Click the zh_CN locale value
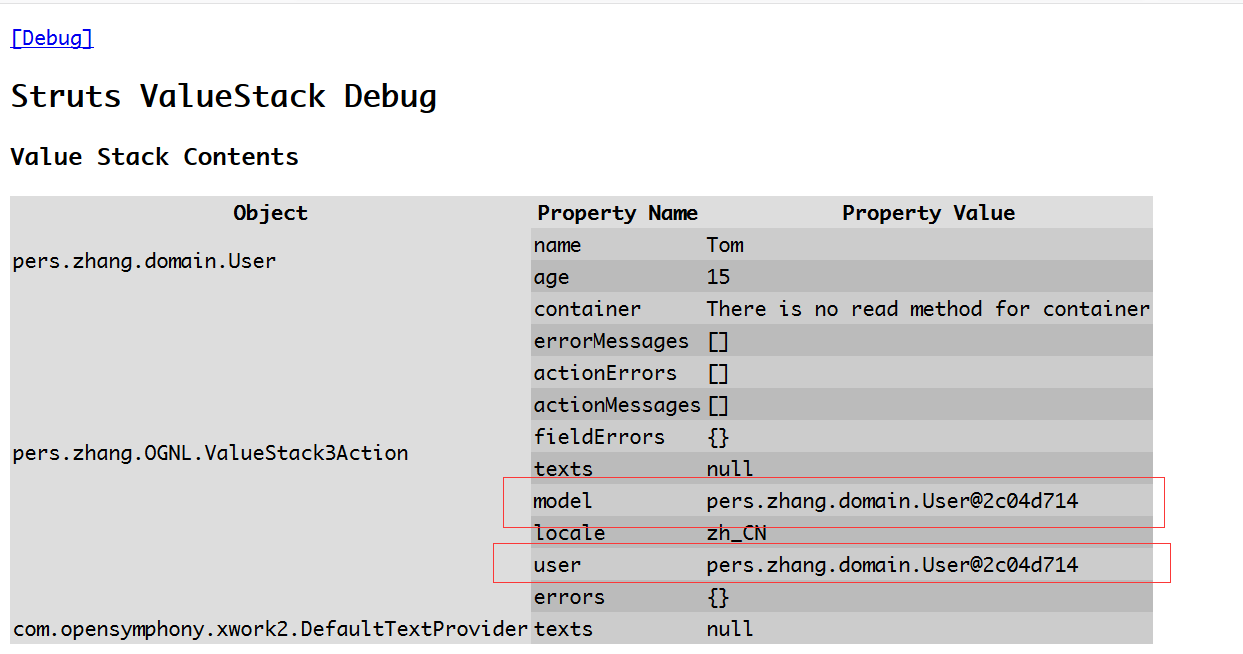 (736, 533)
